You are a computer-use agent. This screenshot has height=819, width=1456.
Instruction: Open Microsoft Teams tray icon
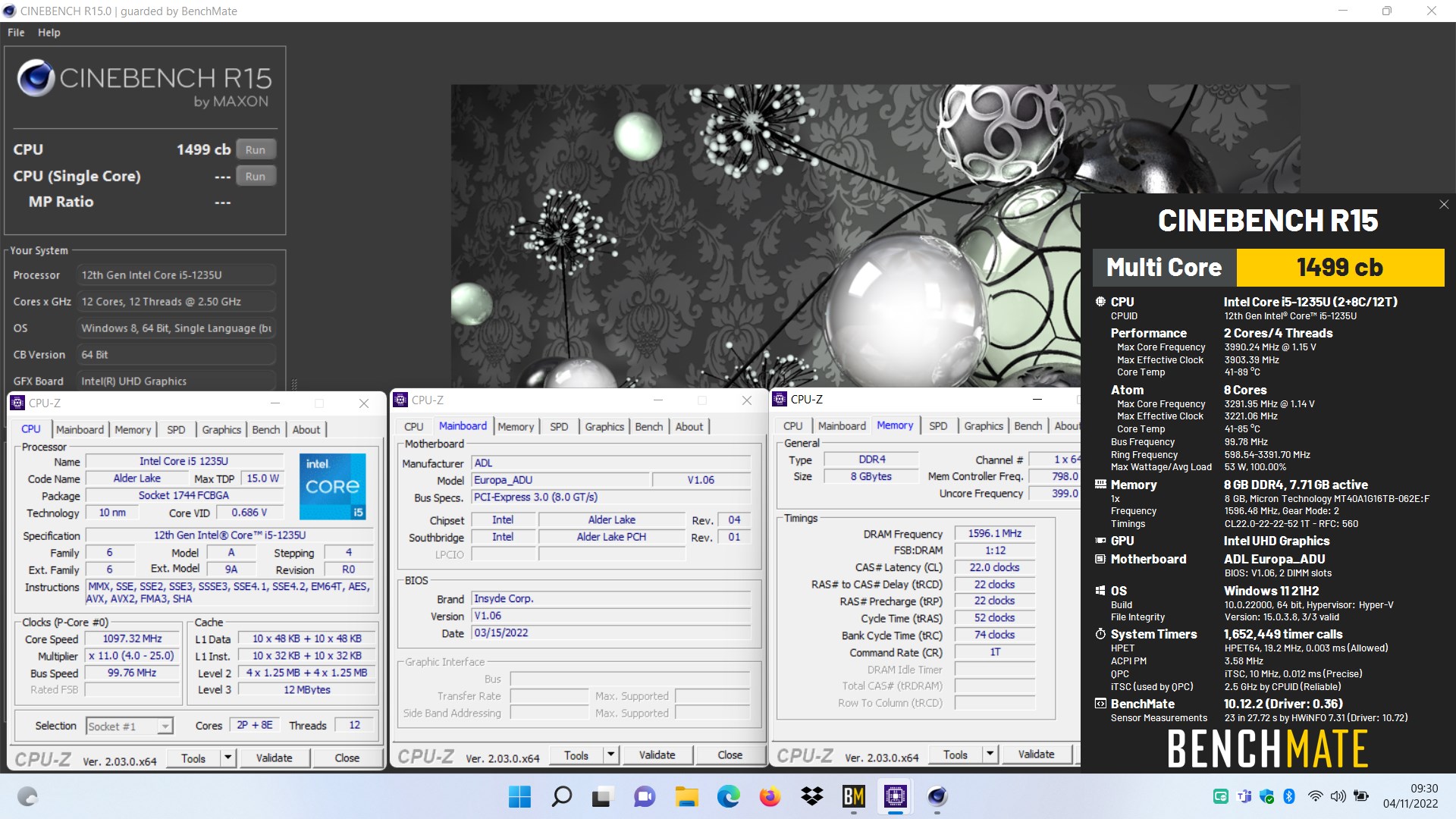pyautogui.click(x=1244, y=796)
